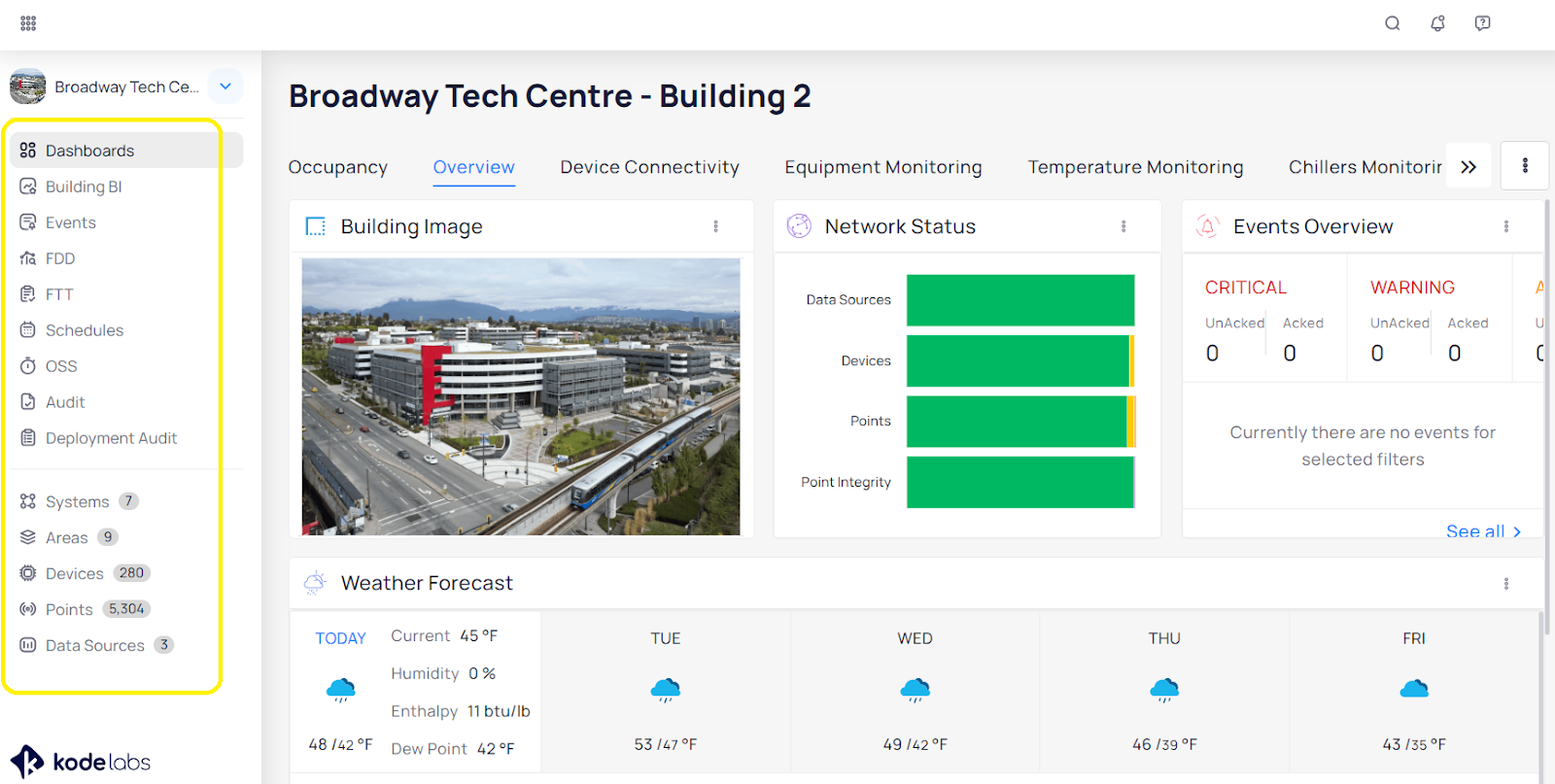
Task: Click the Events Overview alarm icon
Action: tap(1207, 226)
